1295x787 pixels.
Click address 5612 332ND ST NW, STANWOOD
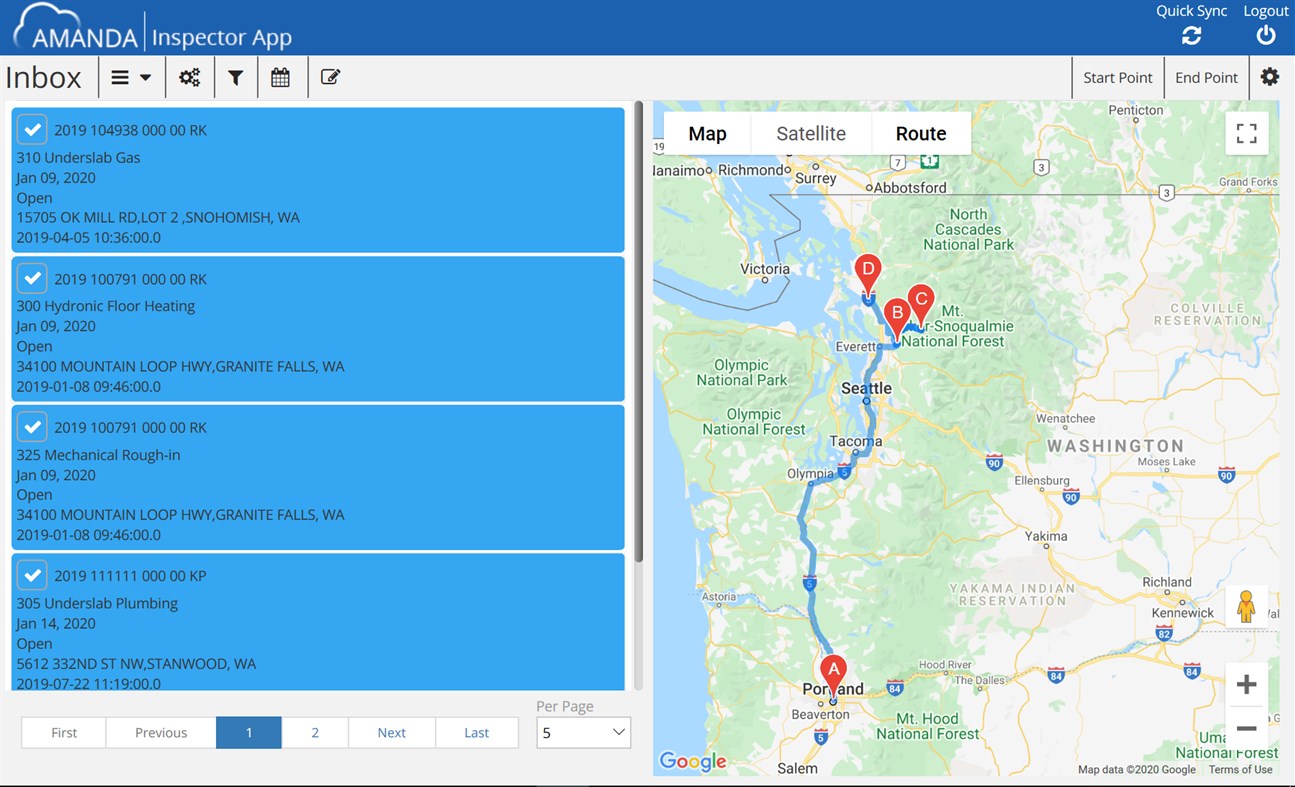pos(136,663)
